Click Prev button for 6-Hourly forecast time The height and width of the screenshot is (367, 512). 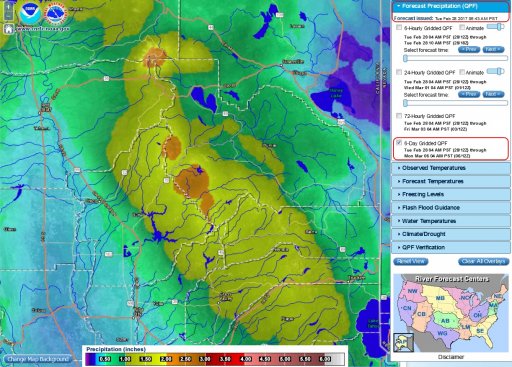coord(469,50)
